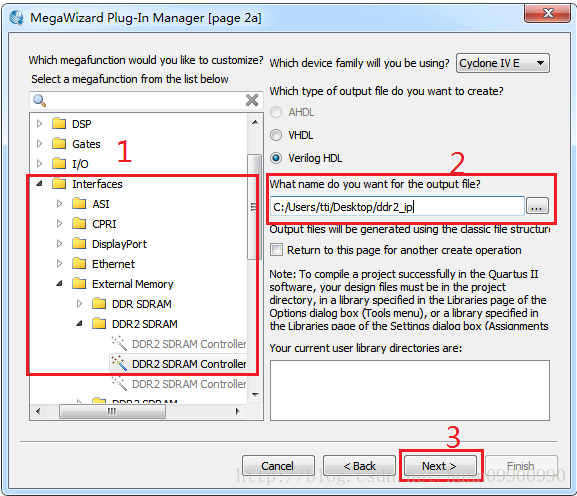This screenshot has height=496, width=577.
Task: Select the DDR SDRAM tree label
Action: [142, 304]
